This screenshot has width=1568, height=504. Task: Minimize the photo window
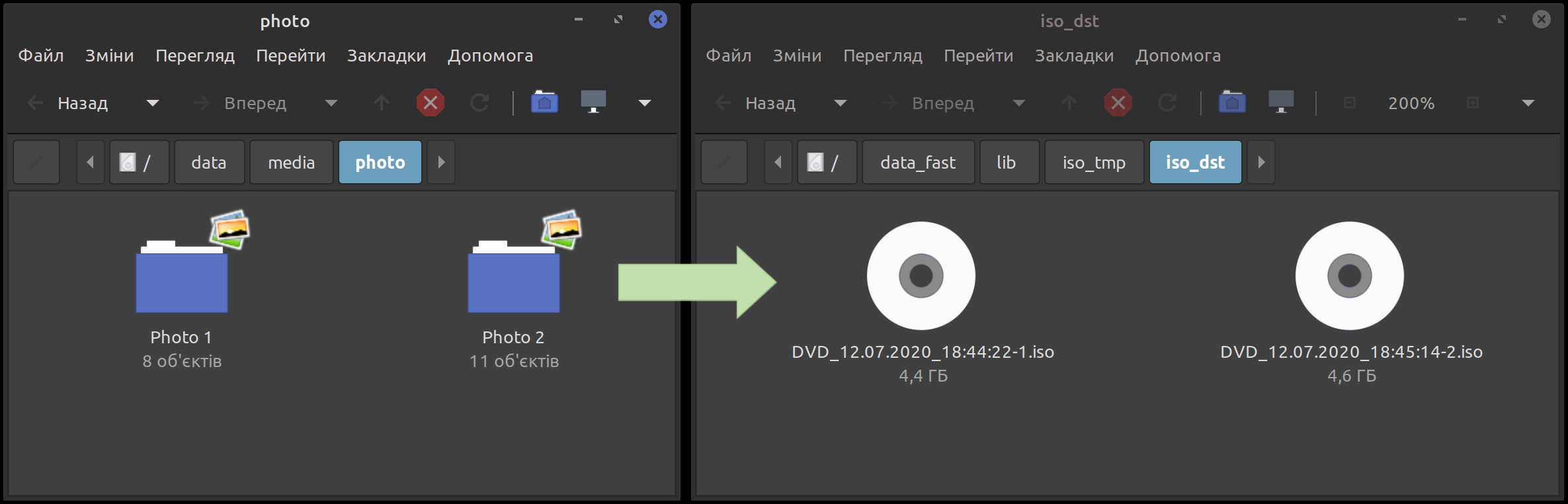(579, 20)
